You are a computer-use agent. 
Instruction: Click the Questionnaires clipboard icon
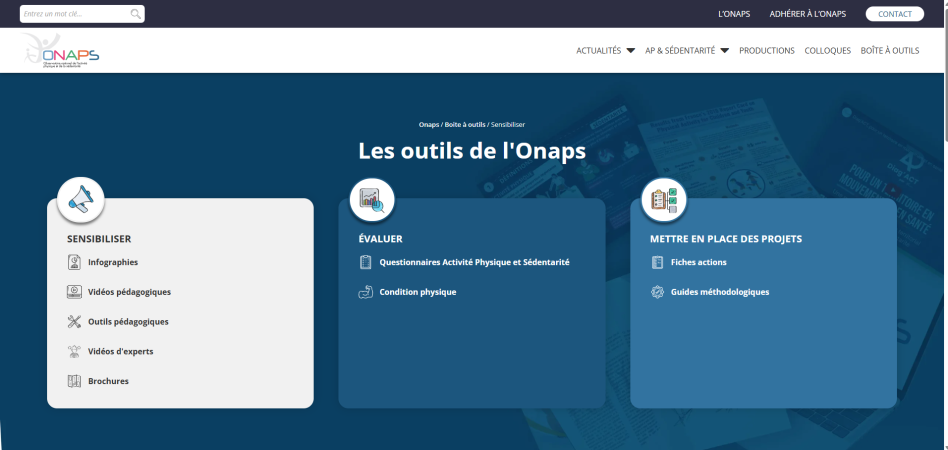coord(366,262)
